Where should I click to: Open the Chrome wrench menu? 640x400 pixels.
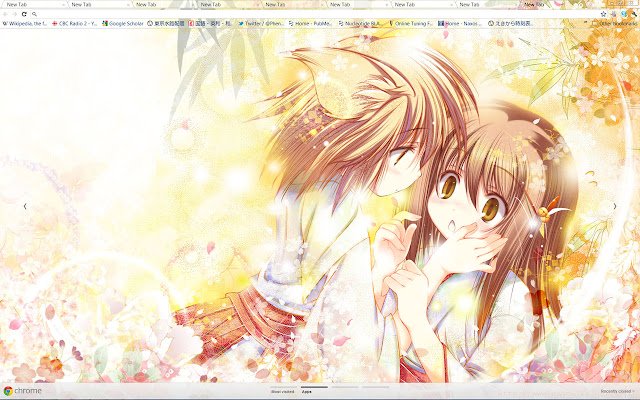[634, 14]
